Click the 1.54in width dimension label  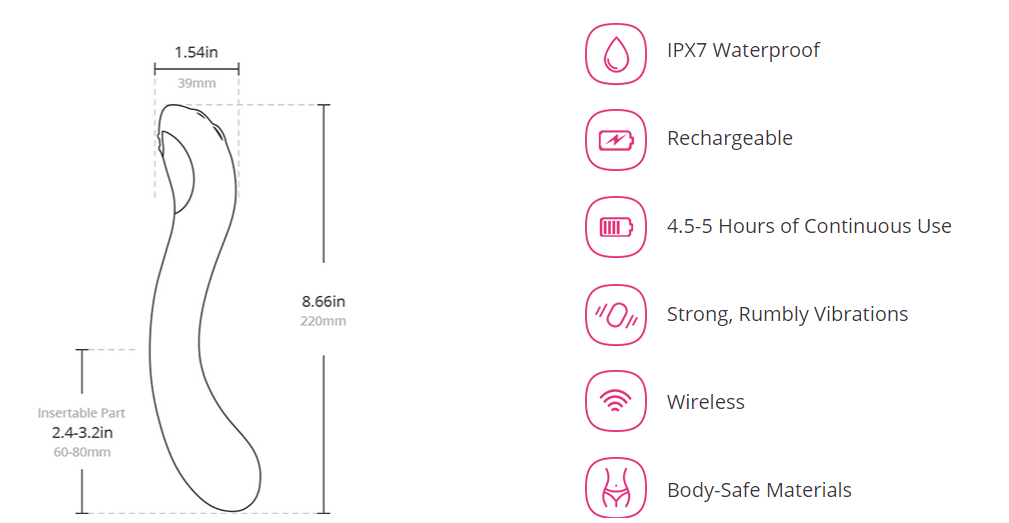click(196, 51)
